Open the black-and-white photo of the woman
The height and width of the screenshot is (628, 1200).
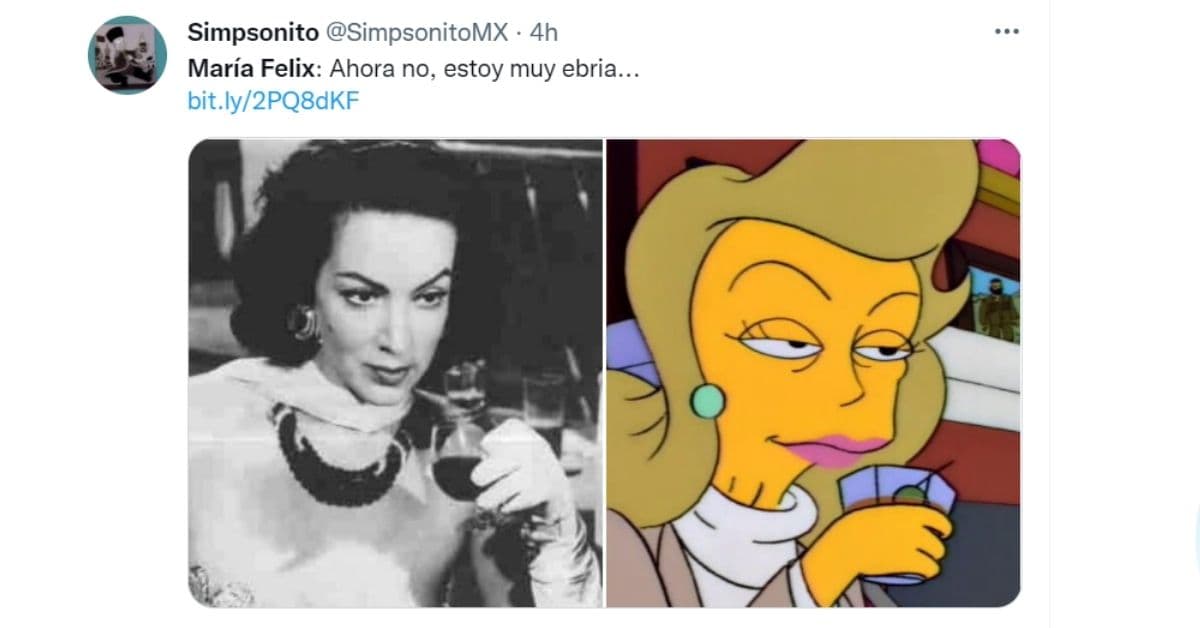click(395, 373)
